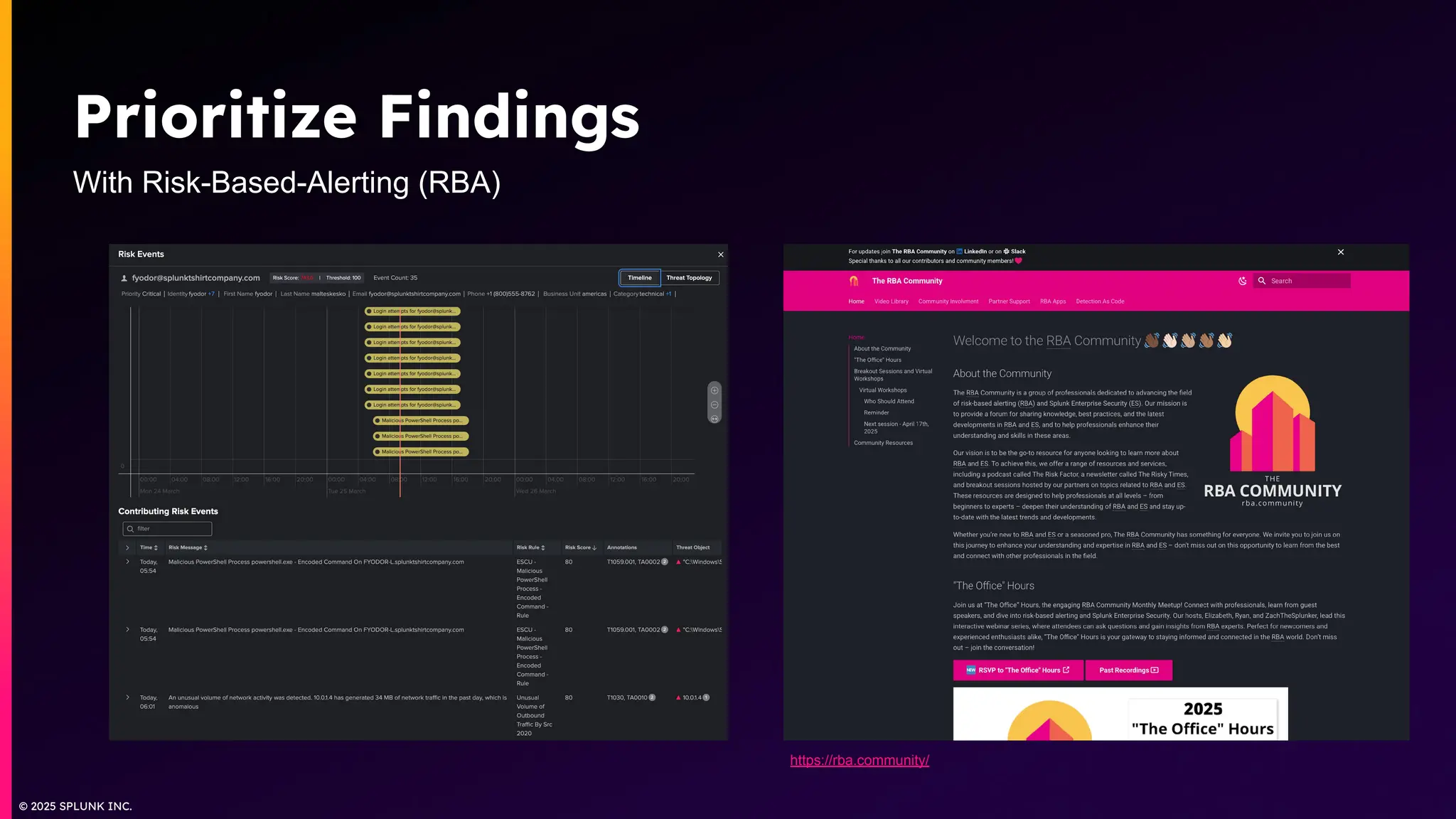Open the Partner Support tab
Viewport: 1456px width, 819px height.
coord(1009,301)
